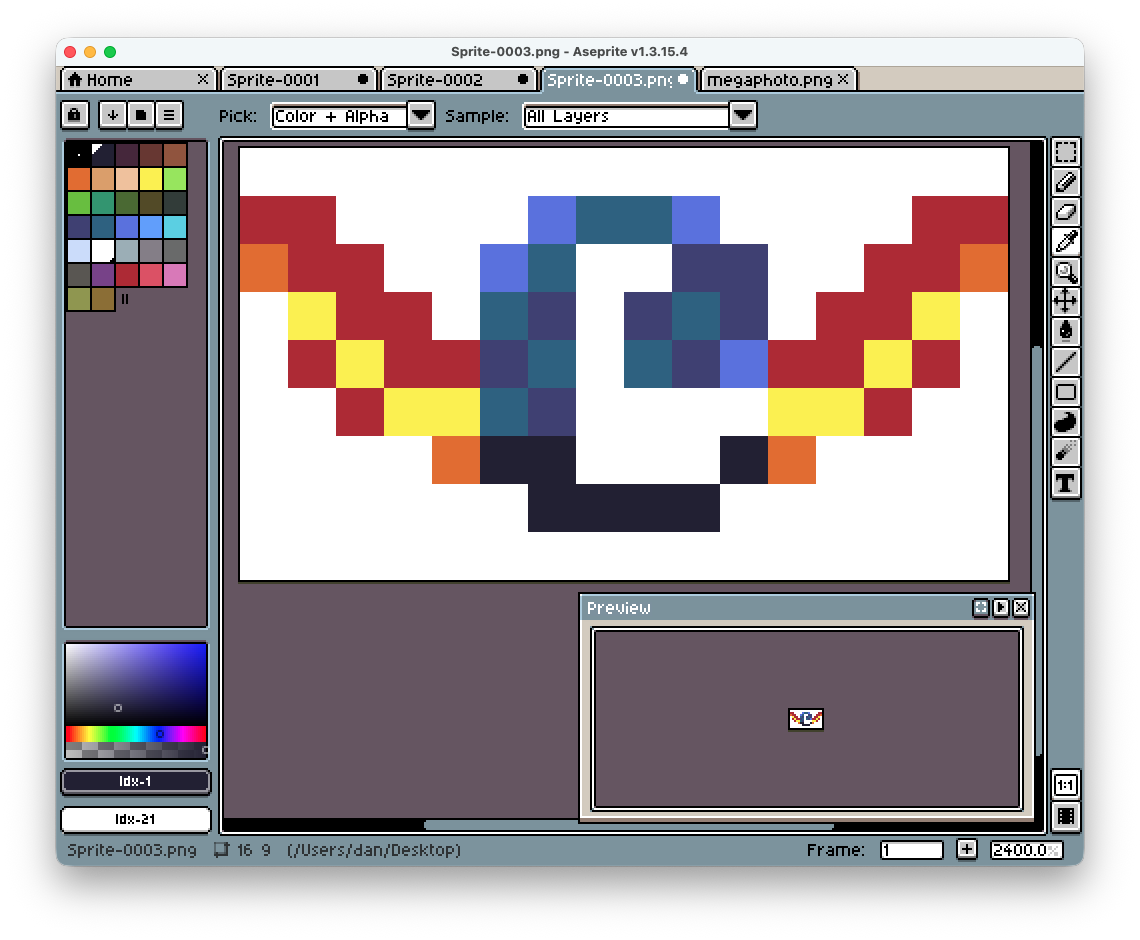Choose the Spray tool
This screenshot has height=940, width=1140.
tap(1066, 453)
